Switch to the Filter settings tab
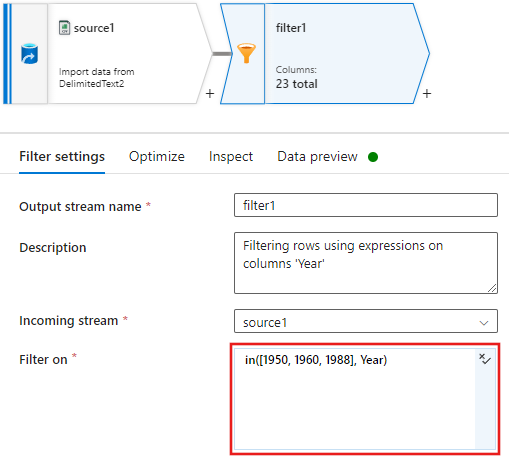This screenshot has height=463, width=509. pos(62,157)
